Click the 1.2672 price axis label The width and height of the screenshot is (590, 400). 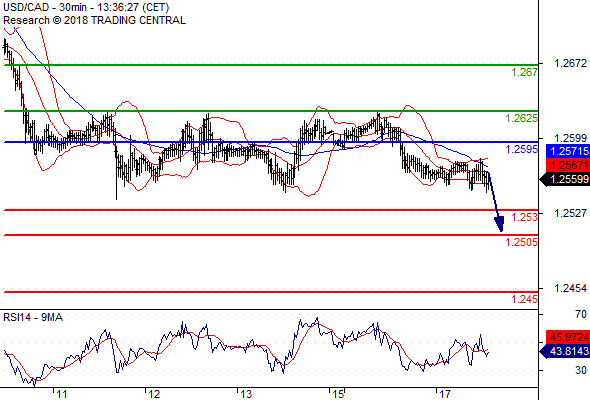click(x=570, y=63)
